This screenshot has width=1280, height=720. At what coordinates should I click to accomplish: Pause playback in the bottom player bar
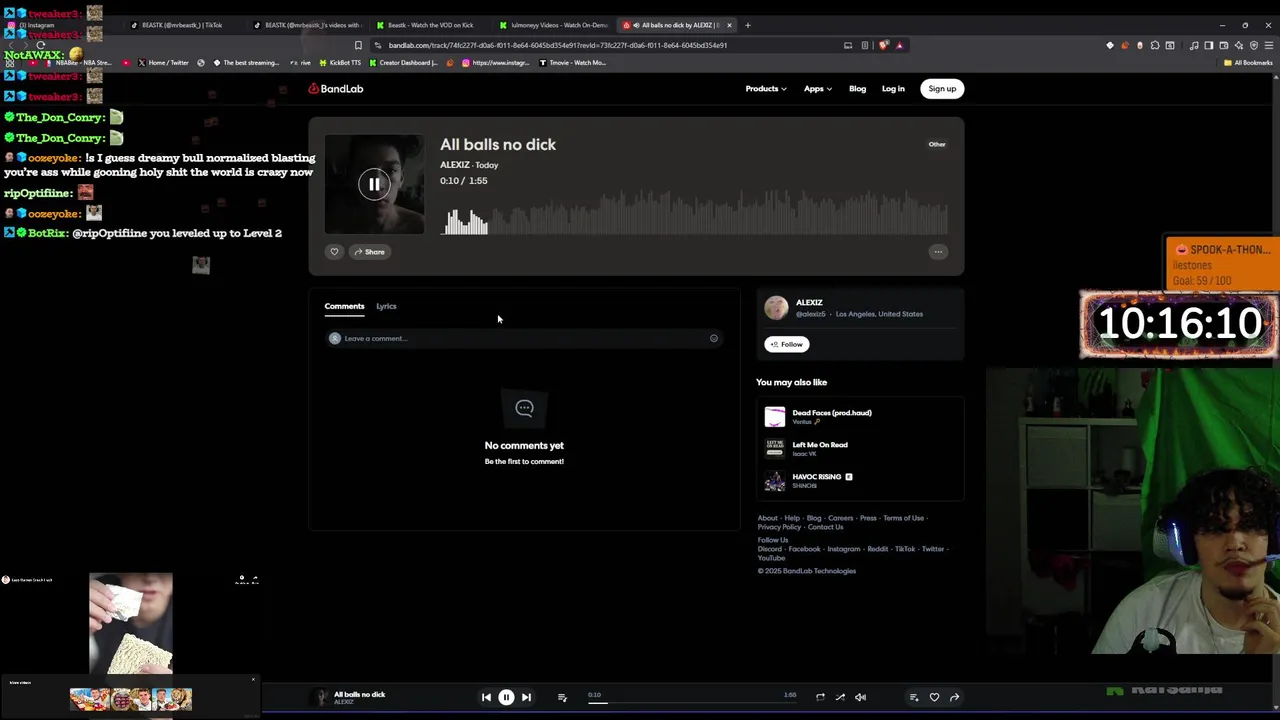[506, 697]
